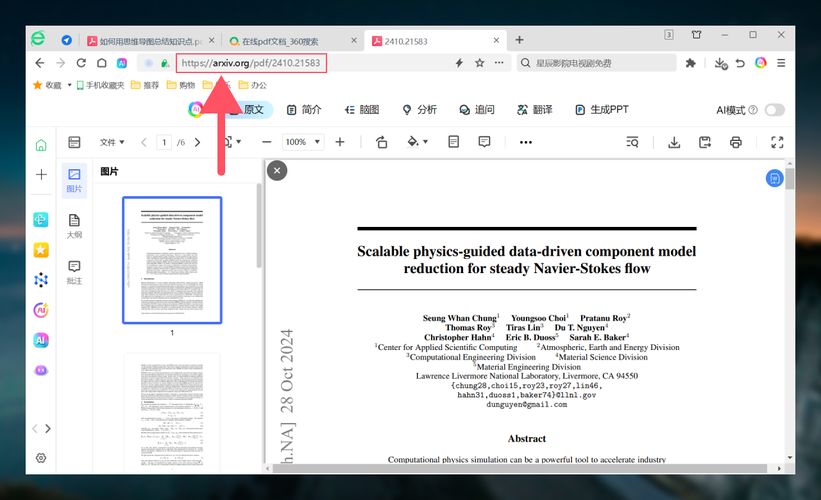Toggle the AI模式 switch
Viewport: 821px width, 500px height.
pos(774,110)
